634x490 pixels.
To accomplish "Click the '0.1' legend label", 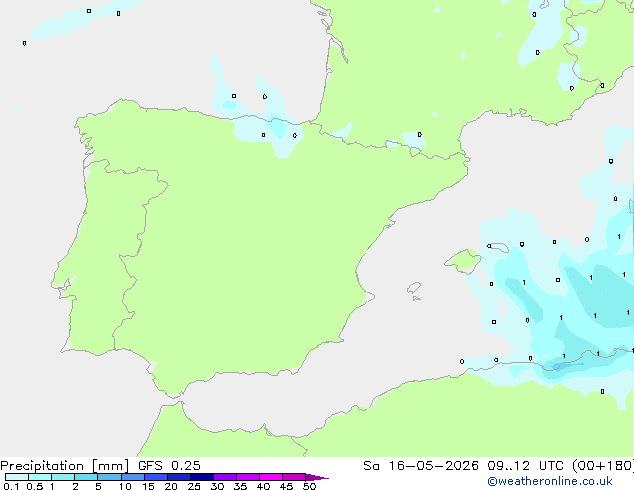I will pos(11,486).
